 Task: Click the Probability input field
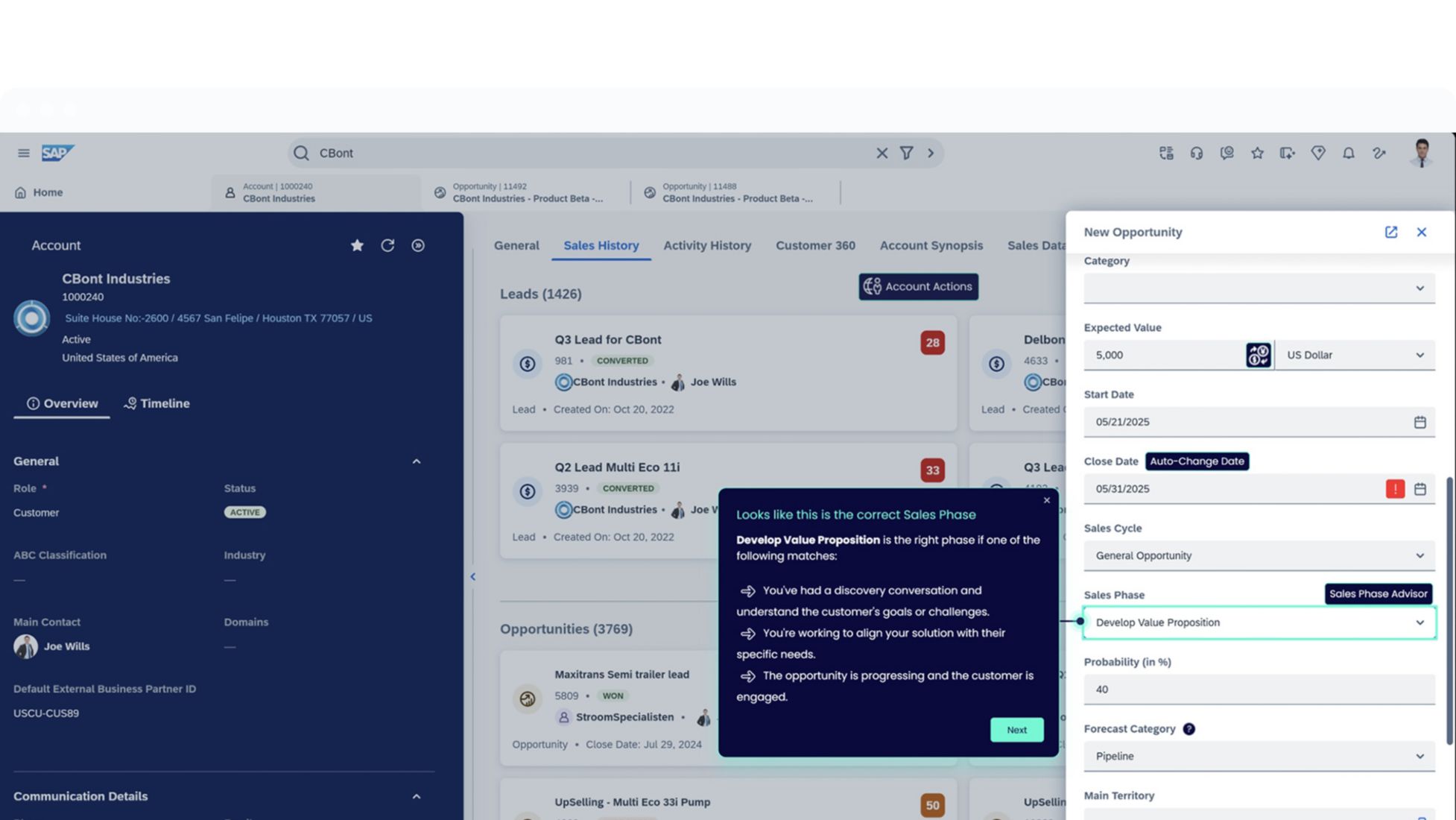(1259, 690)
